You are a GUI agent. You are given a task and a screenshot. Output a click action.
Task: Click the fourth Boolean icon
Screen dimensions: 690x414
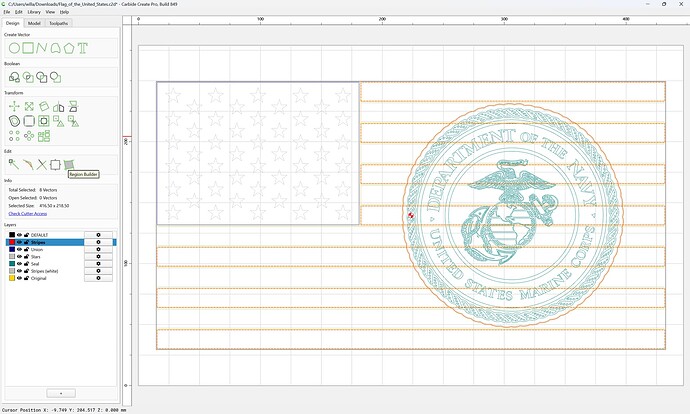[x=55, y=77]
